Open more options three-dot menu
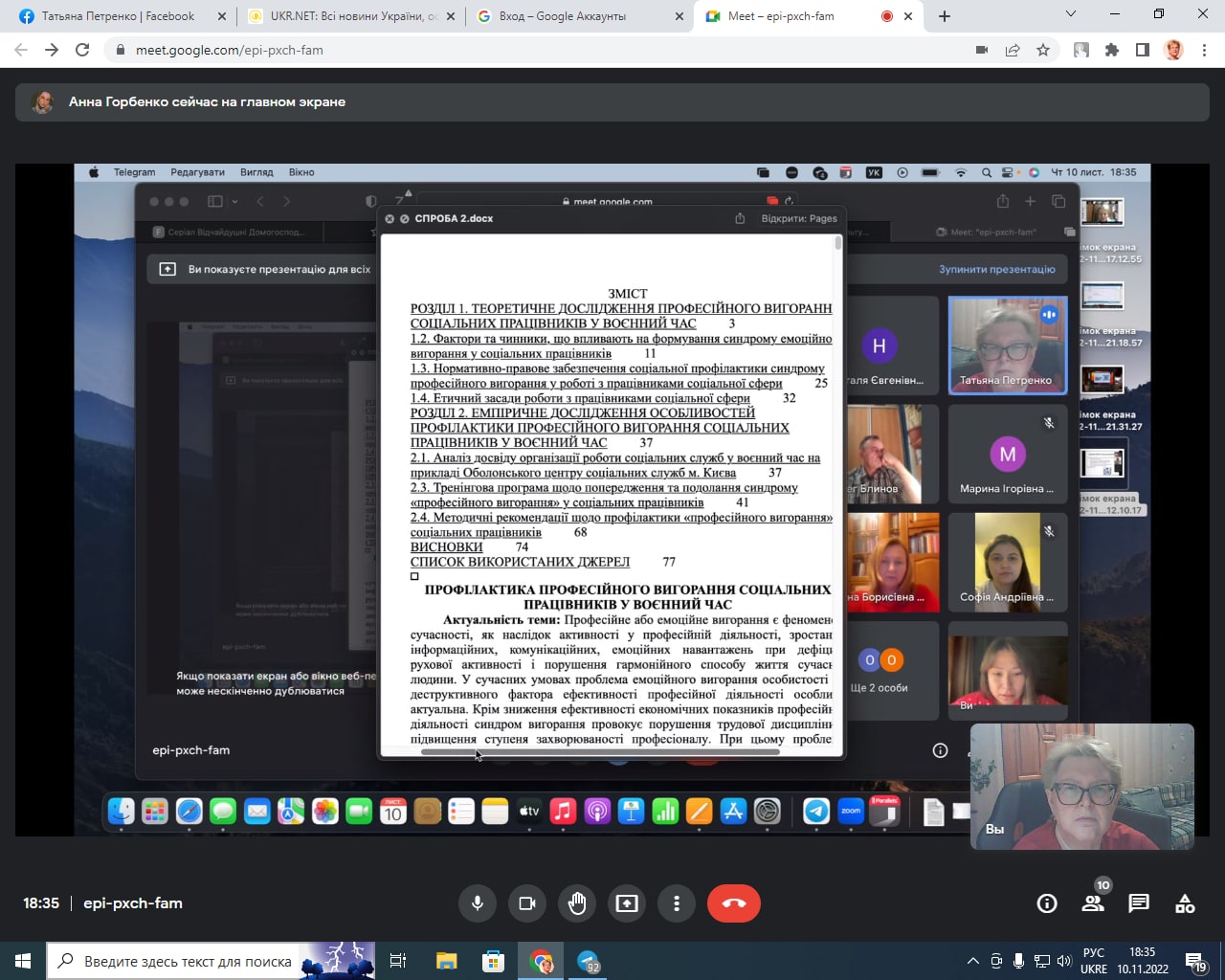1225x980 pixels. (677, 903)
